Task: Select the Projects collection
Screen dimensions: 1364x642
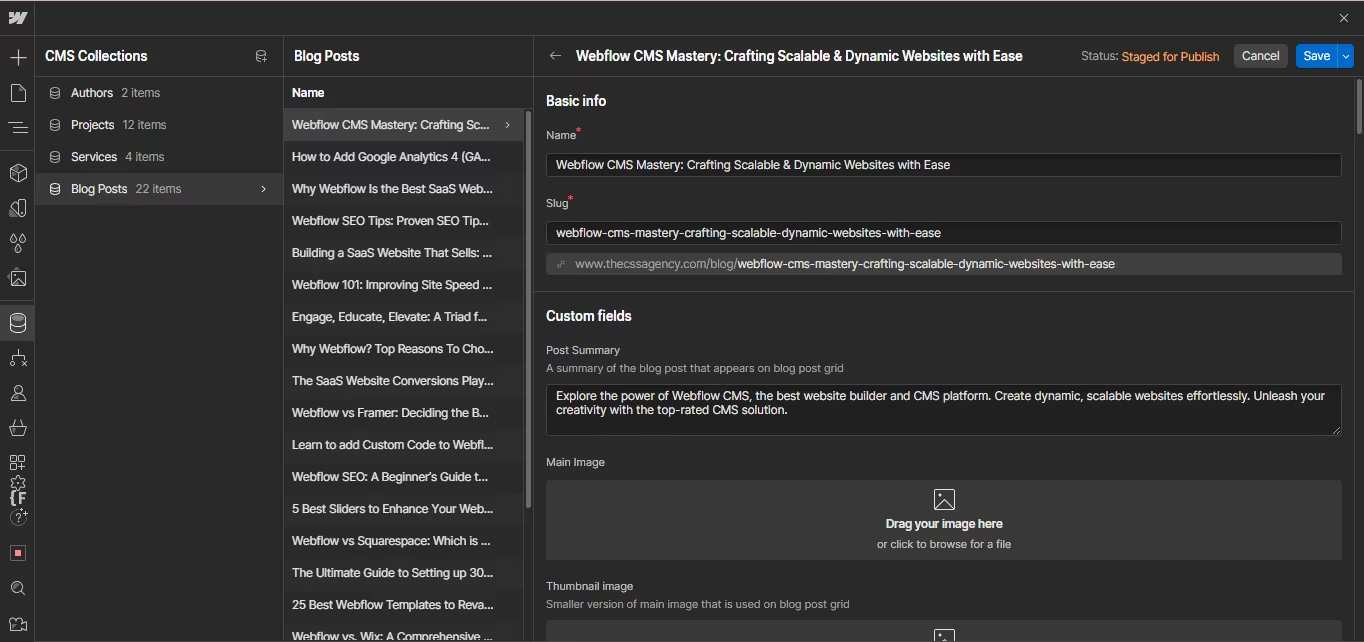Action: [x=159, y=125]
